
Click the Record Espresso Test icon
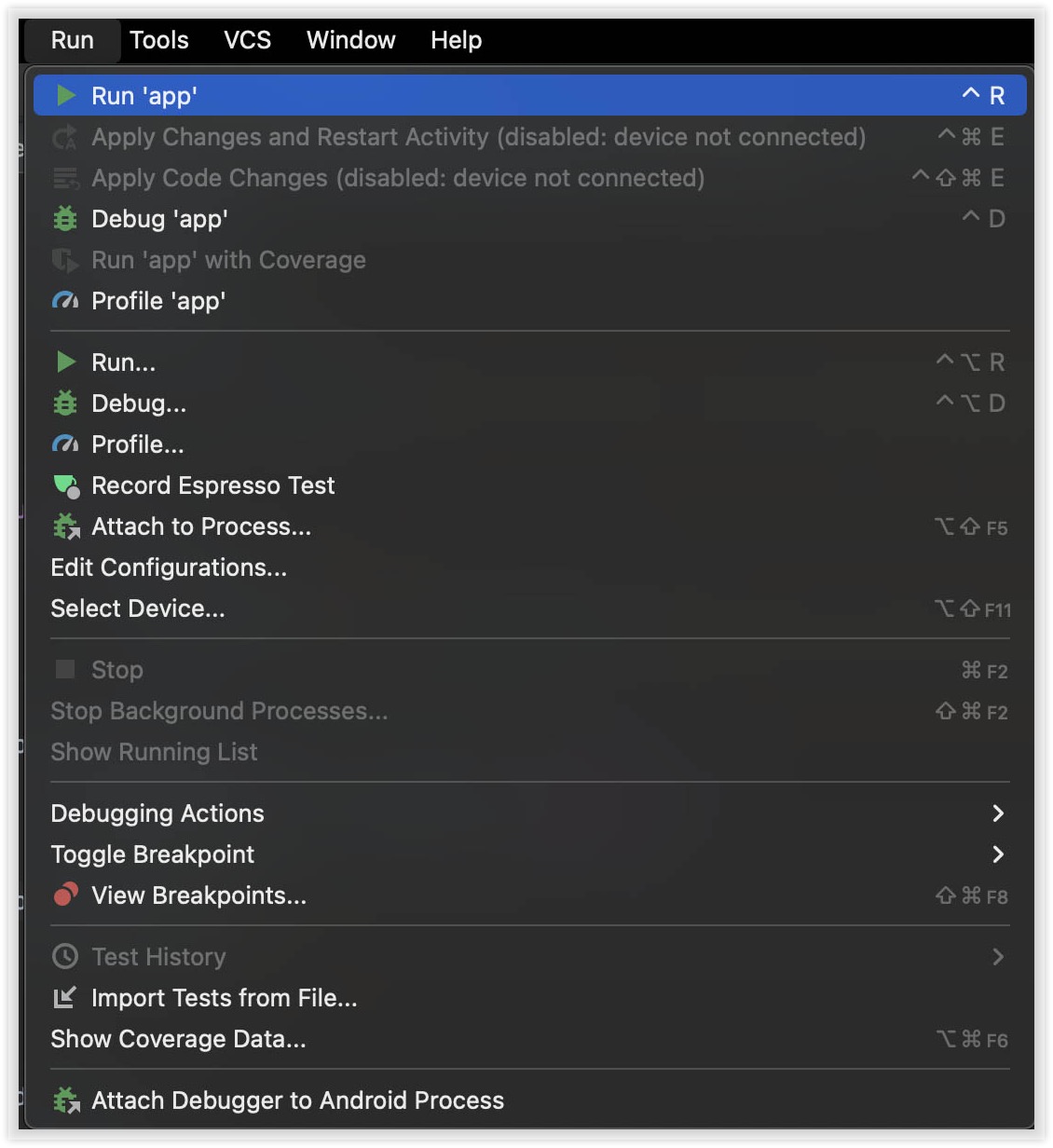click(x=66, y=485)
